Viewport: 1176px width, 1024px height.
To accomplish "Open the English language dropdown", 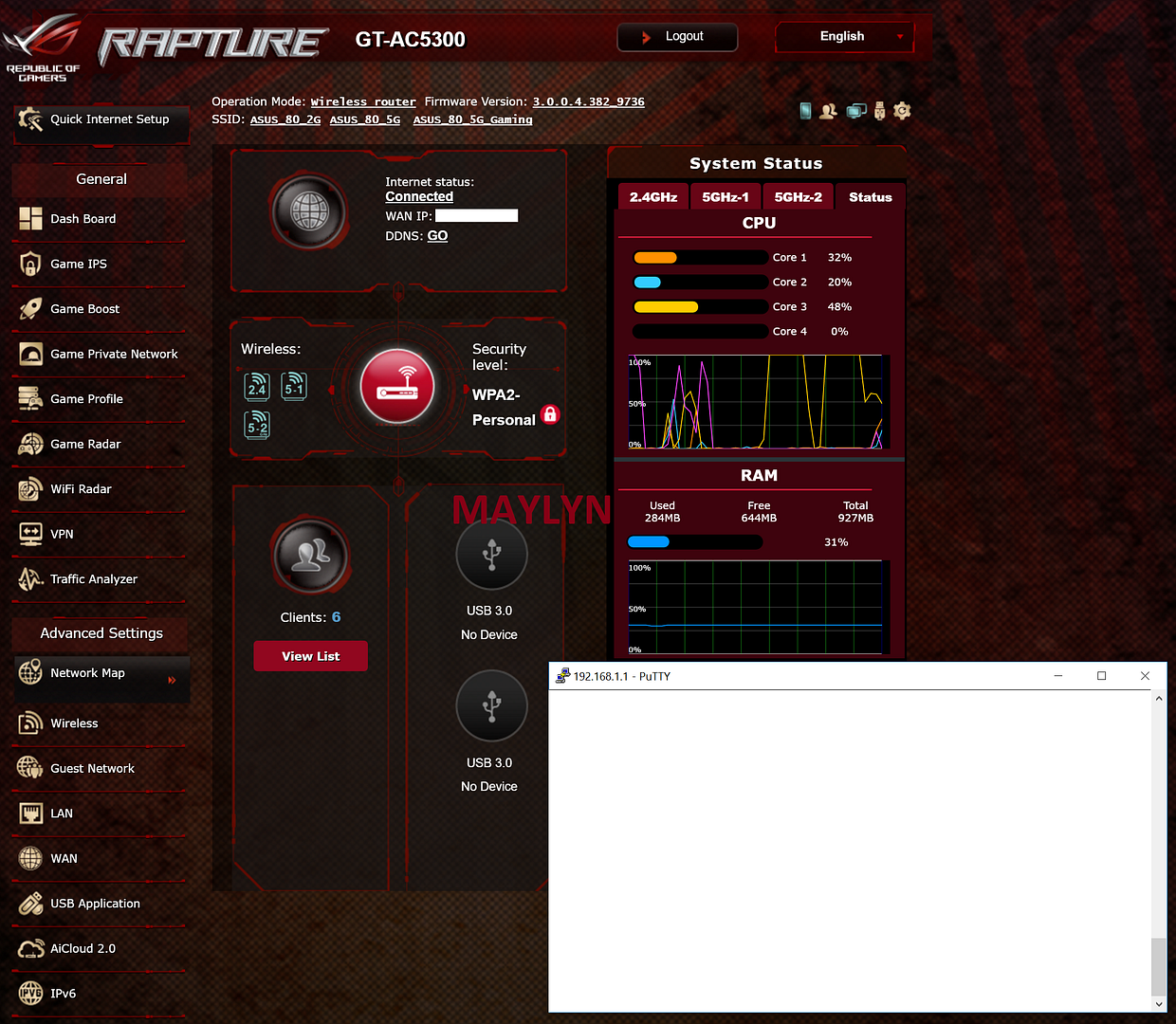I will coord(845,37).
